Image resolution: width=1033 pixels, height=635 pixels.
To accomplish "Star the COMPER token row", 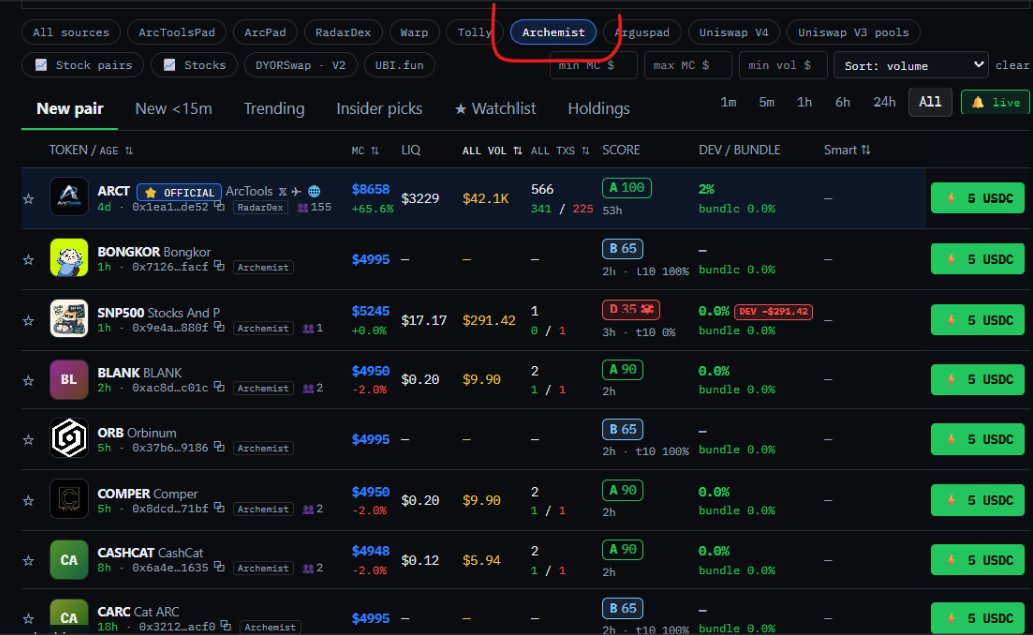I will point(28,501).
